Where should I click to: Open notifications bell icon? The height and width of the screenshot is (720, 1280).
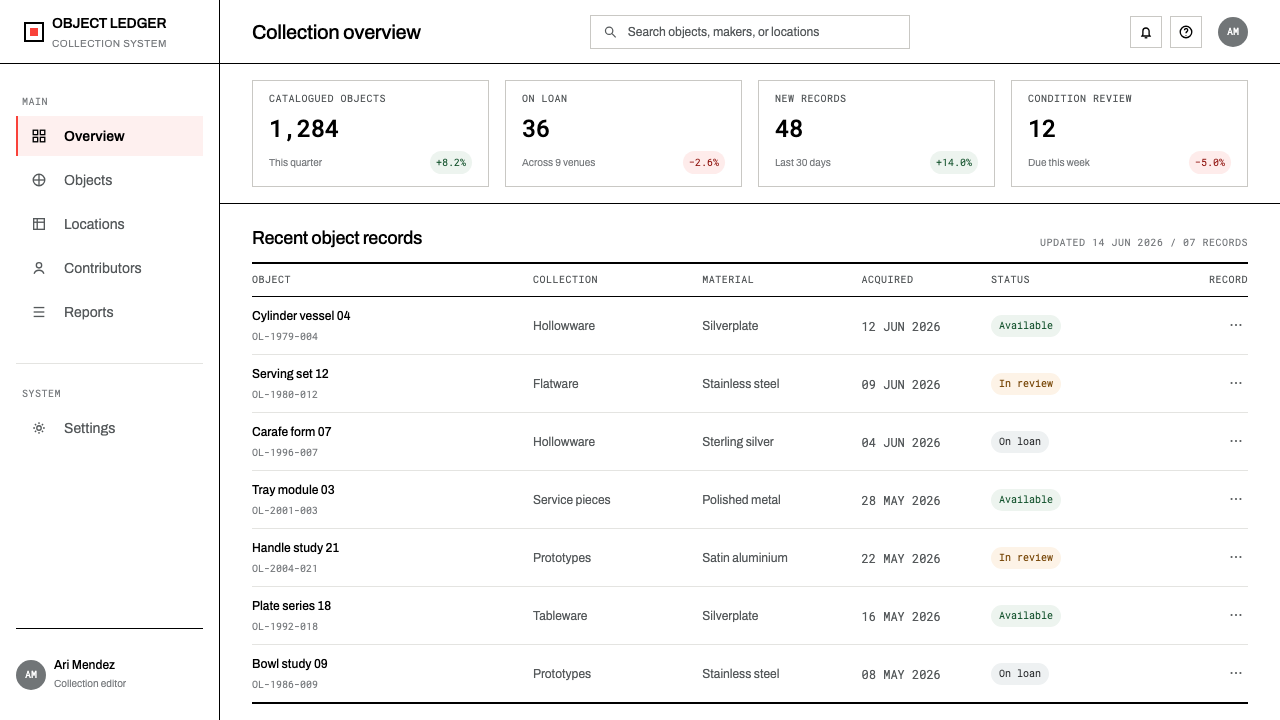coord(1146,32)
